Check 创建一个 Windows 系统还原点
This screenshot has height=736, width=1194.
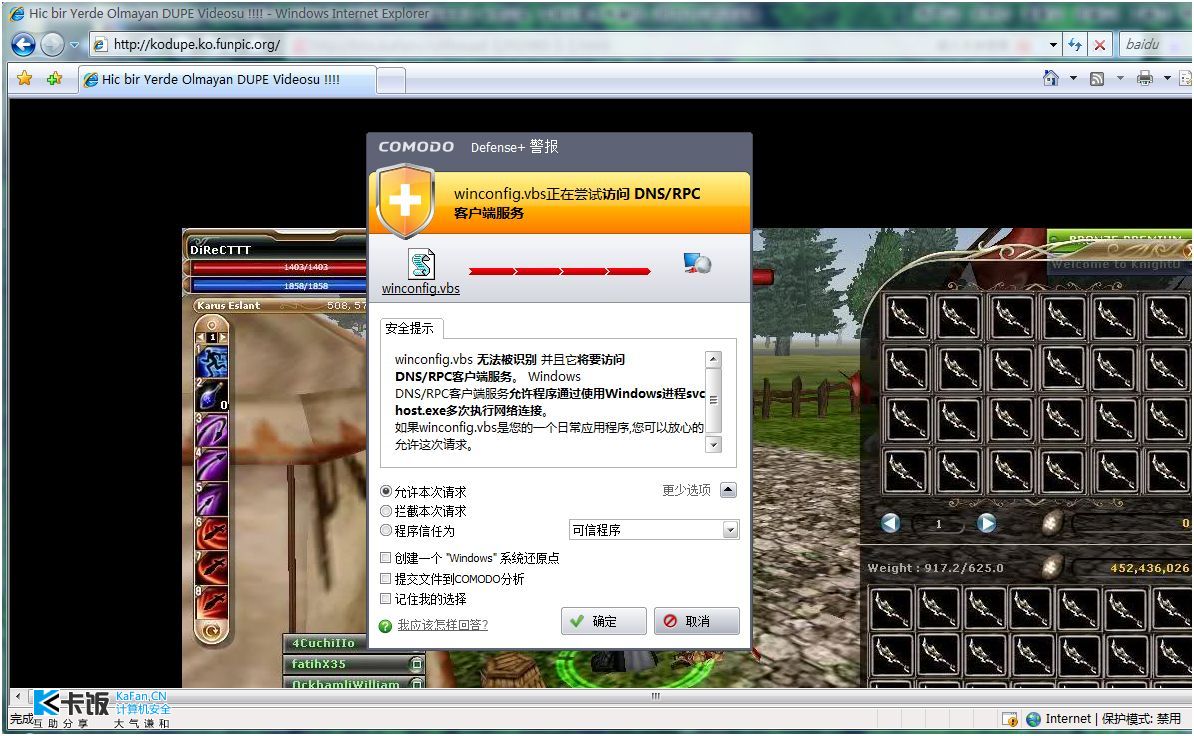(x=385, y=558)
